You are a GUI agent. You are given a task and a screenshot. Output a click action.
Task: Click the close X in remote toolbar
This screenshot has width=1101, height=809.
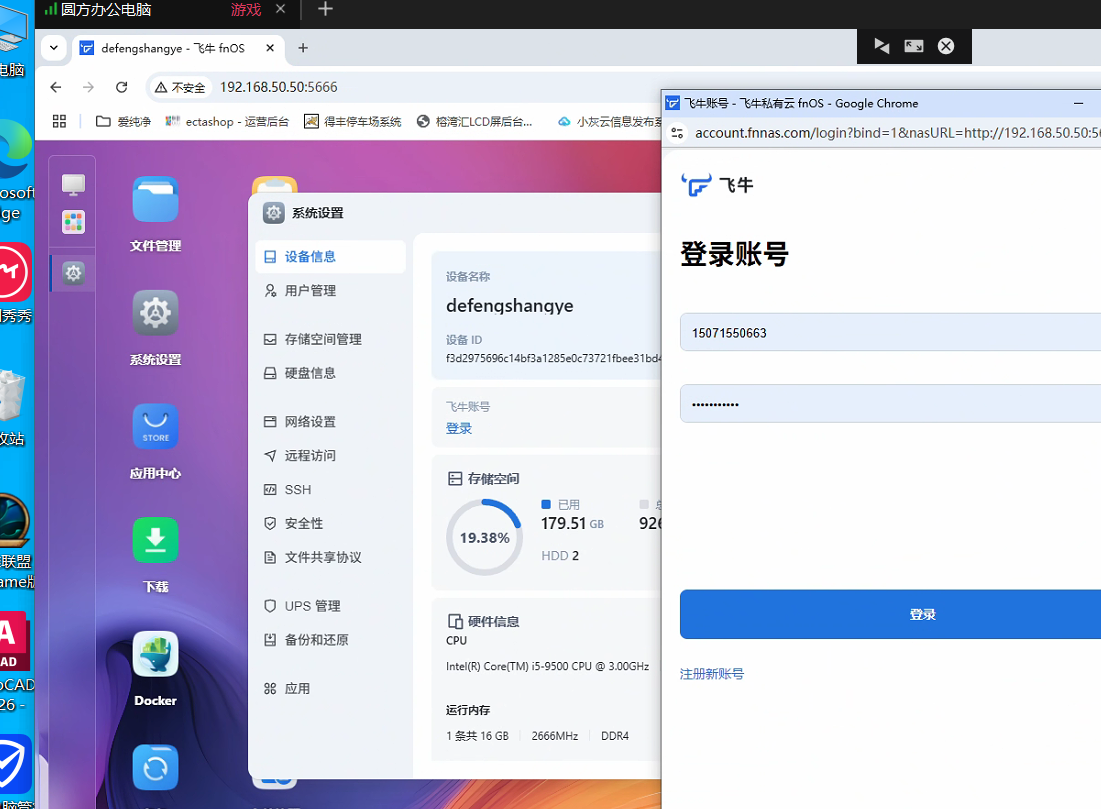[946, 46]
